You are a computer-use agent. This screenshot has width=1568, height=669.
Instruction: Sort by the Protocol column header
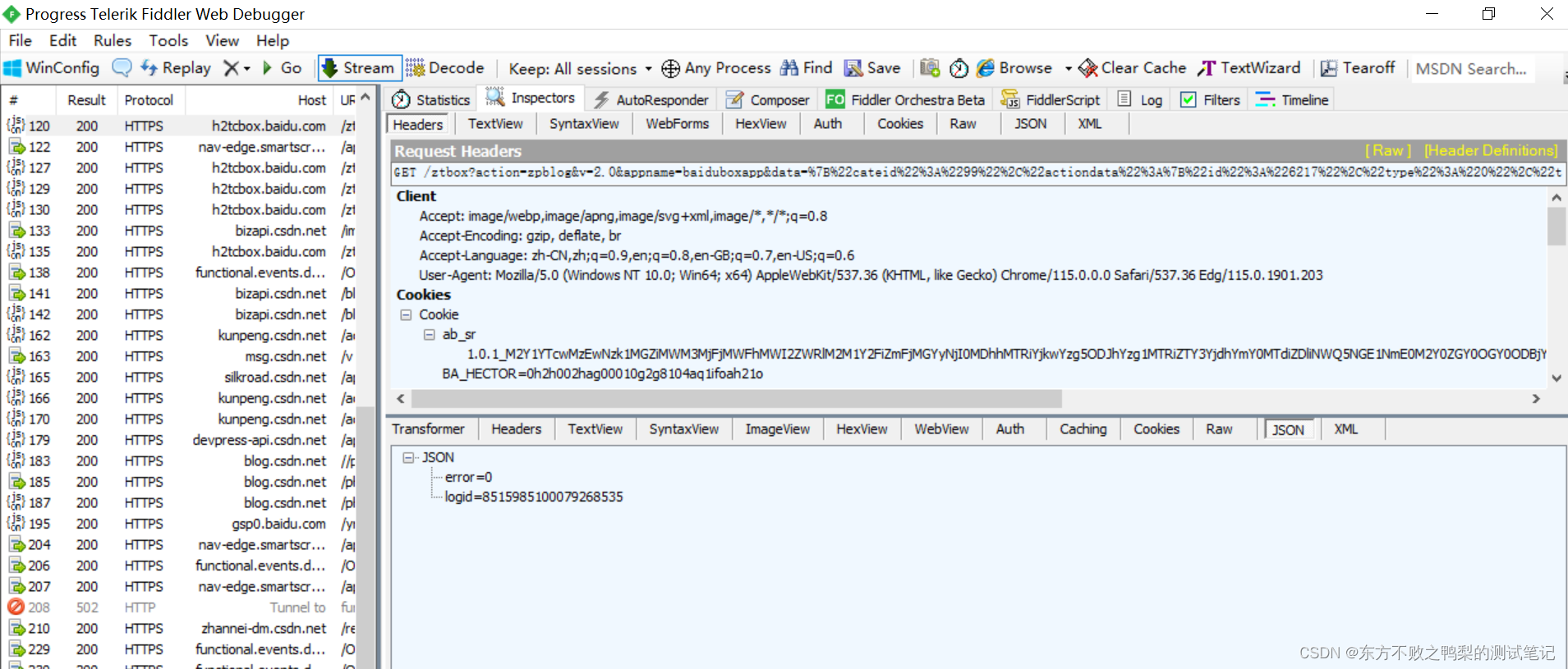pyautogui.click(x=149, y=100)
